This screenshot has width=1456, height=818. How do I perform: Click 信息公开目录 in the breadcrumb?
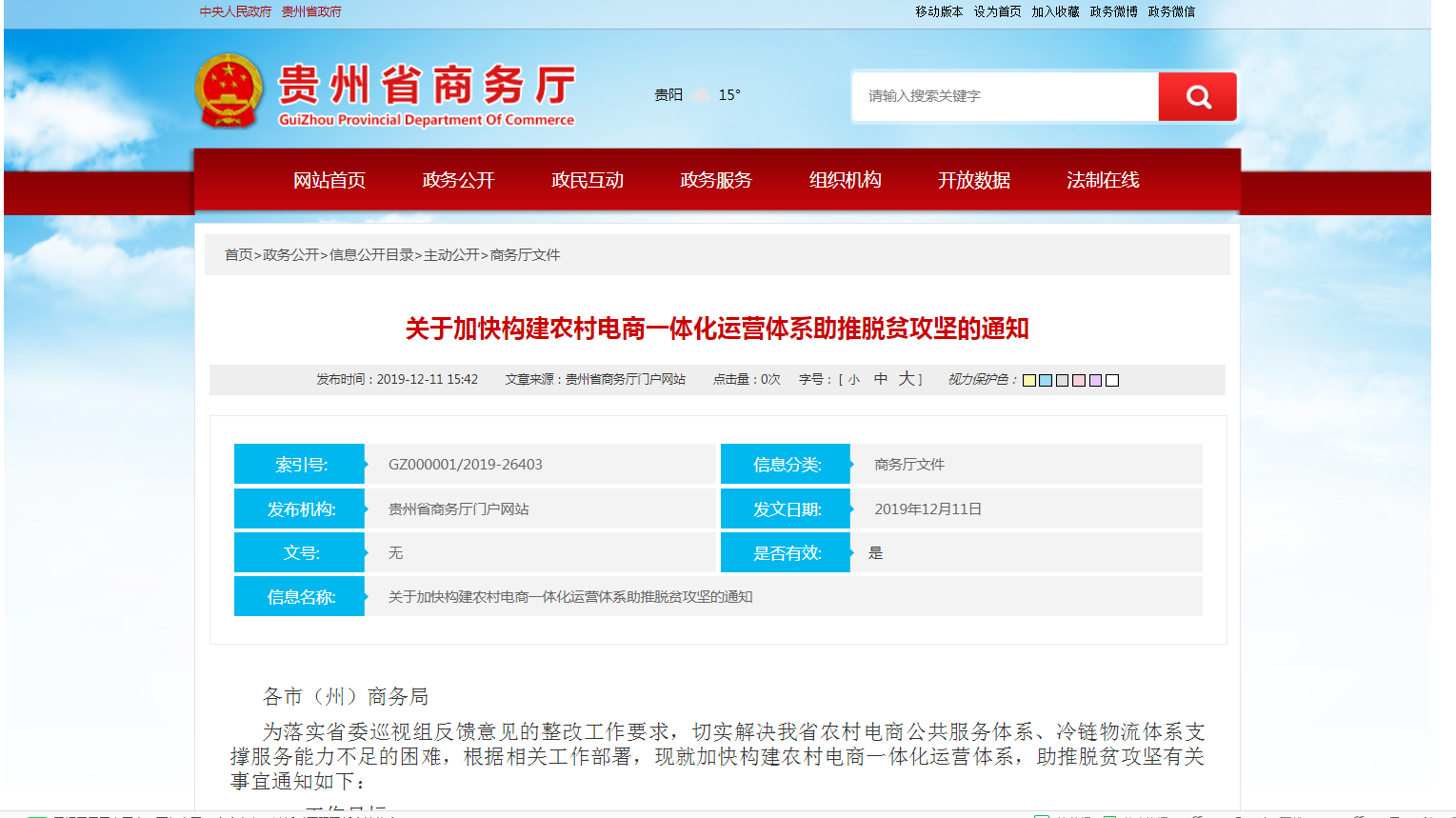pos(371,255)
